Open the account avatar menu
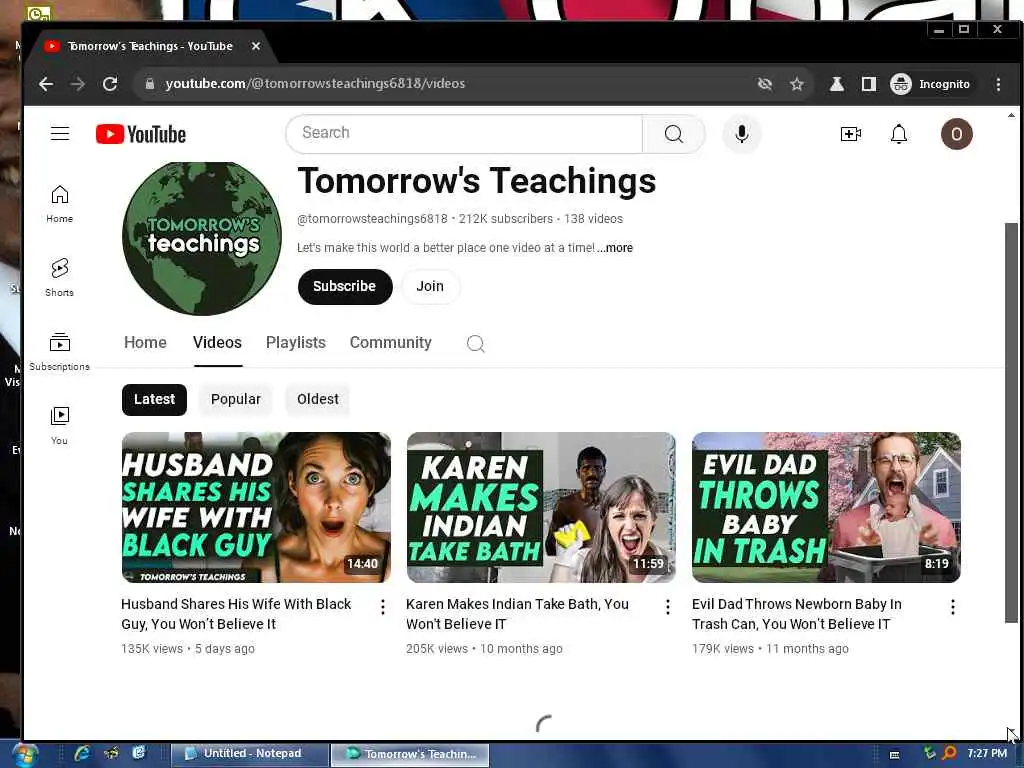 pos(956,134)
